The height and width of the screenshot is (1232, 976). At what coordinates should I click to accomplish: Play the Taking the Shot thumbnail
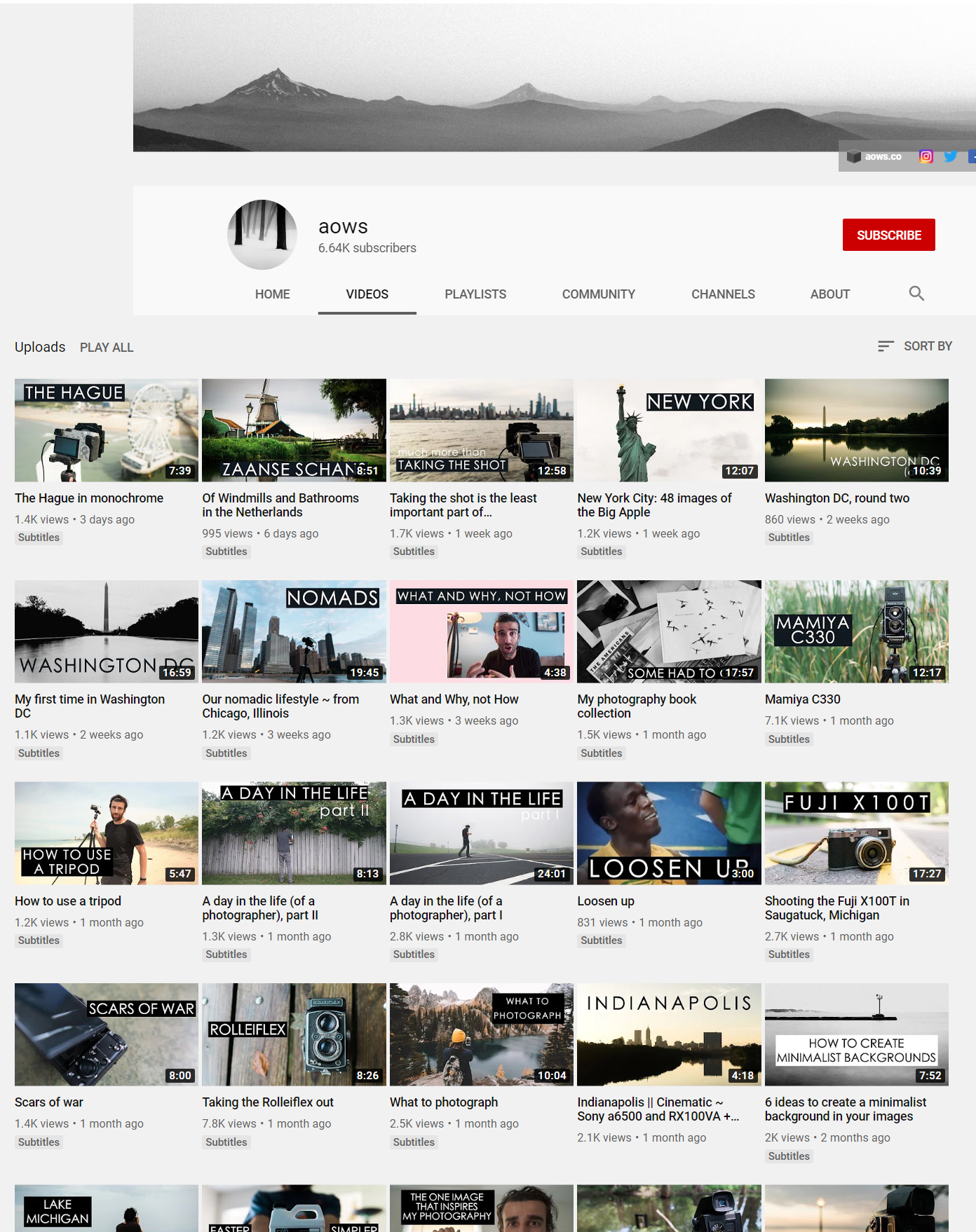click(x=482, y=430)
